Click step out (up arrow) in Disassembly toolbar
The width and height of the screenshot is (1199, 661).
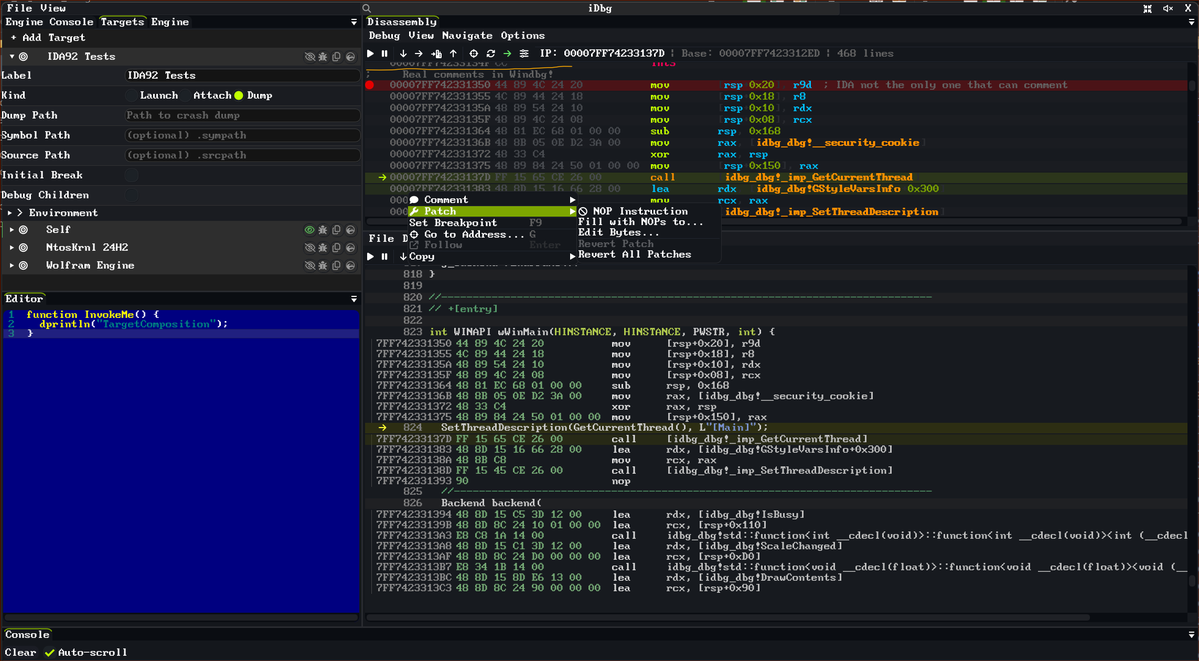point(453,54)
